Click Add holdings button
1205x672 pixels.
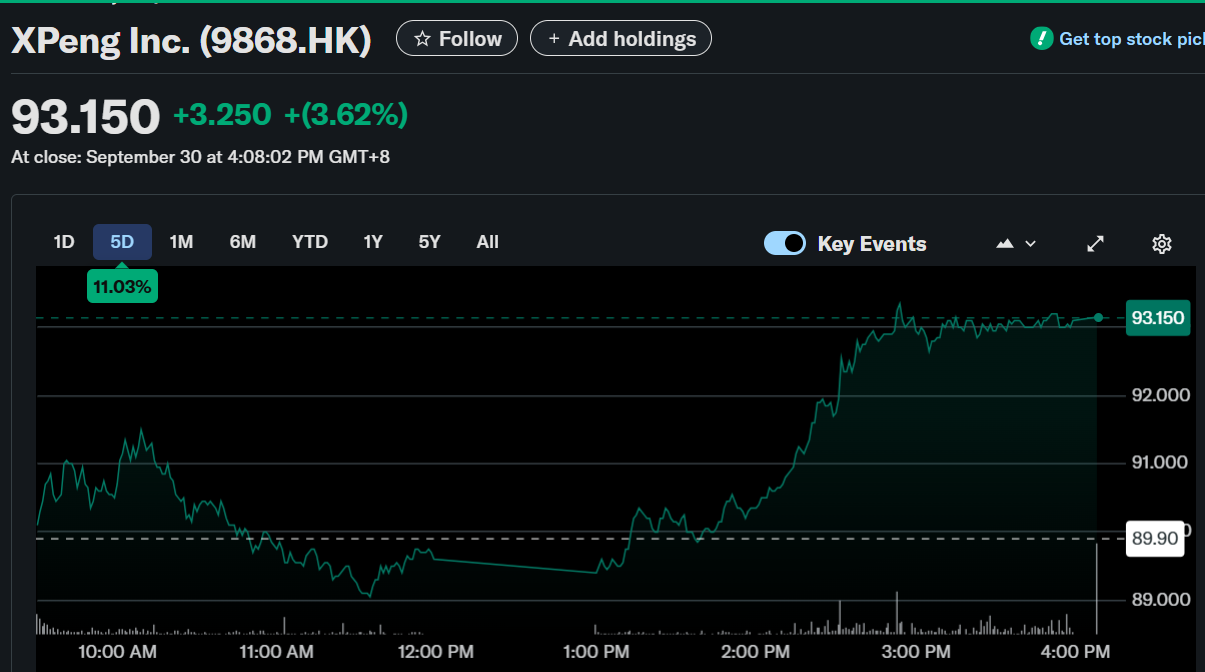point(620,39)
